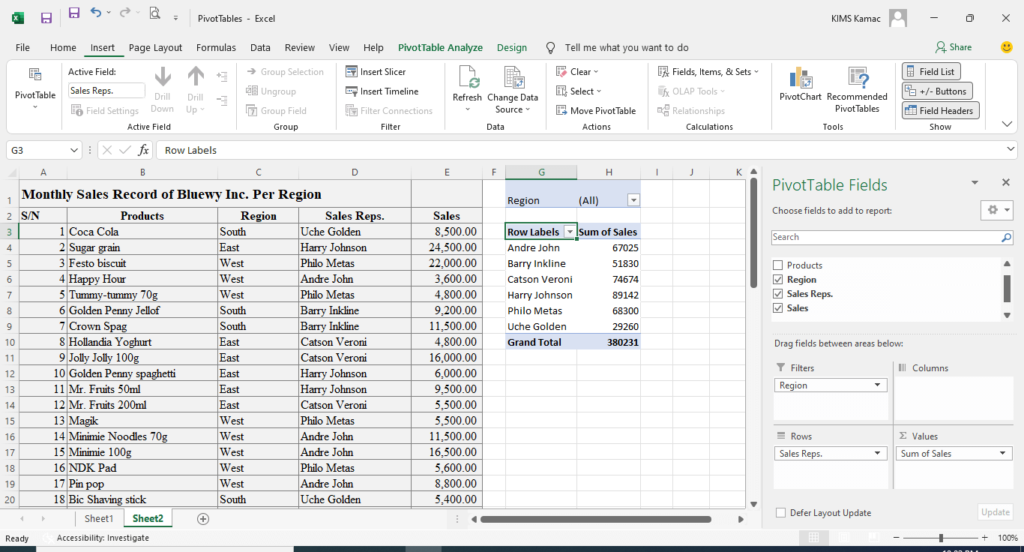Uncheck the Sales field checkbox

(778, 308)
